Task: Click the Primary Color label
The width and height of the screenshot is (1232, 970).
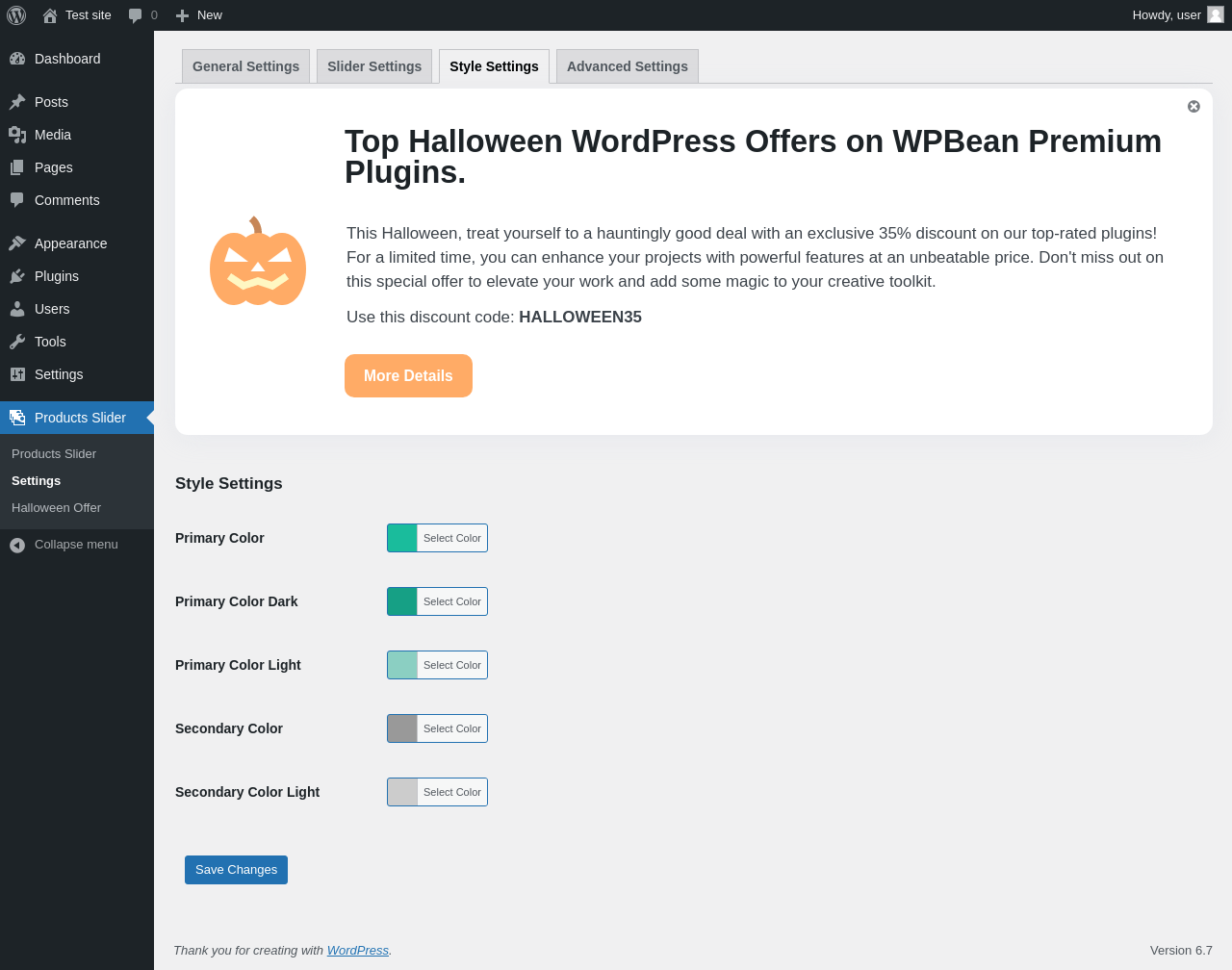Action: coord(219,538)
